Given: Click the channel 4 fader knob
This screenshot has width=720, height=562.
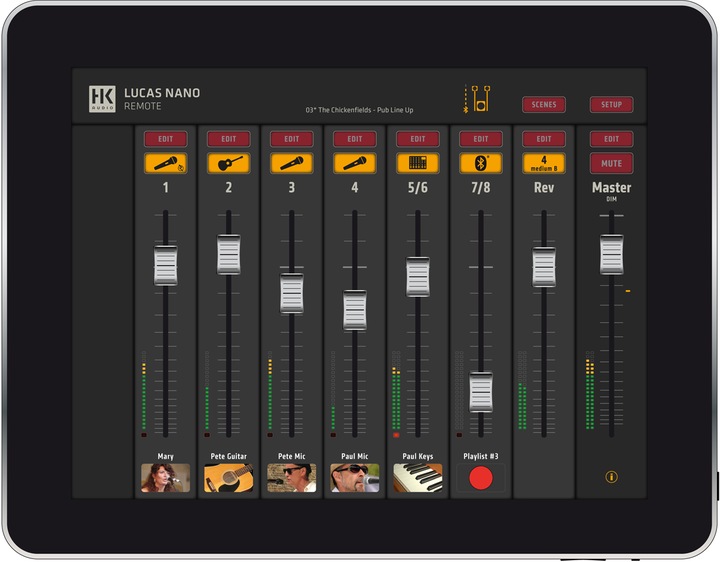Looking at the screenshot, I should coord(354,310).
